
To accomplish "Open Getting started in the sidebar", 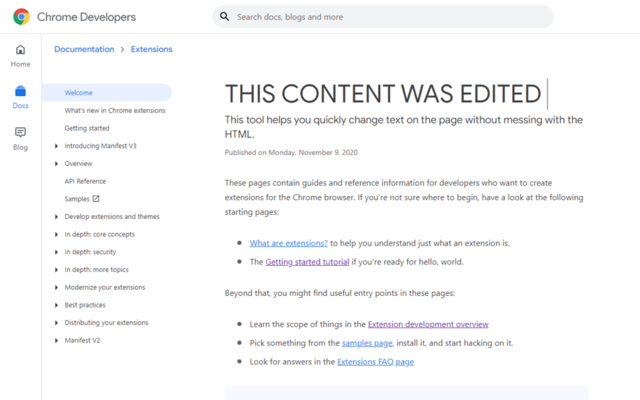I will click(x=87, y=128).
